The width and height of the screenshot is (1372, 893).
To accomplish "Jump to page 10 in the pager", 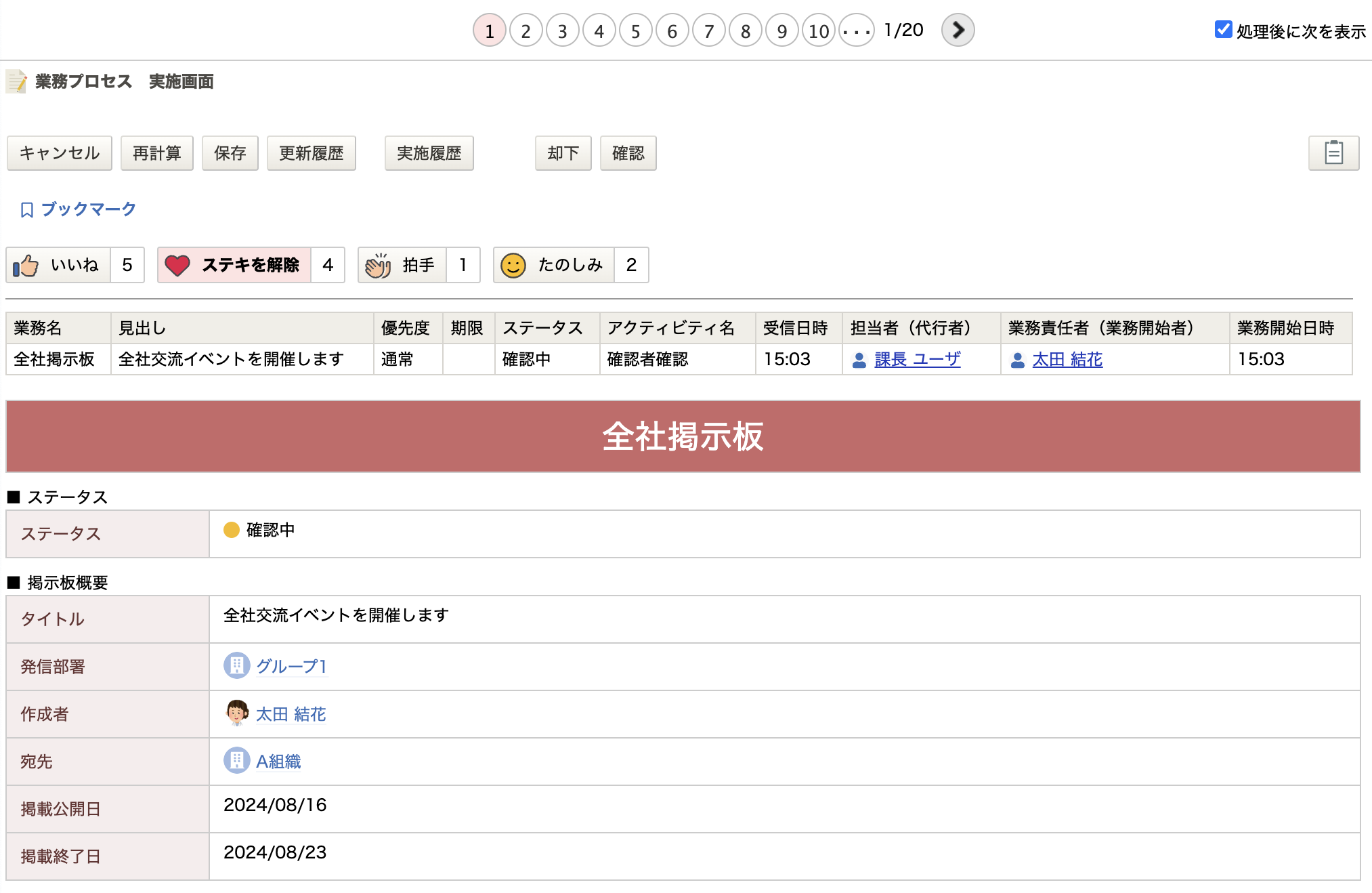I will pyautogui.click(x=819, y=31).
